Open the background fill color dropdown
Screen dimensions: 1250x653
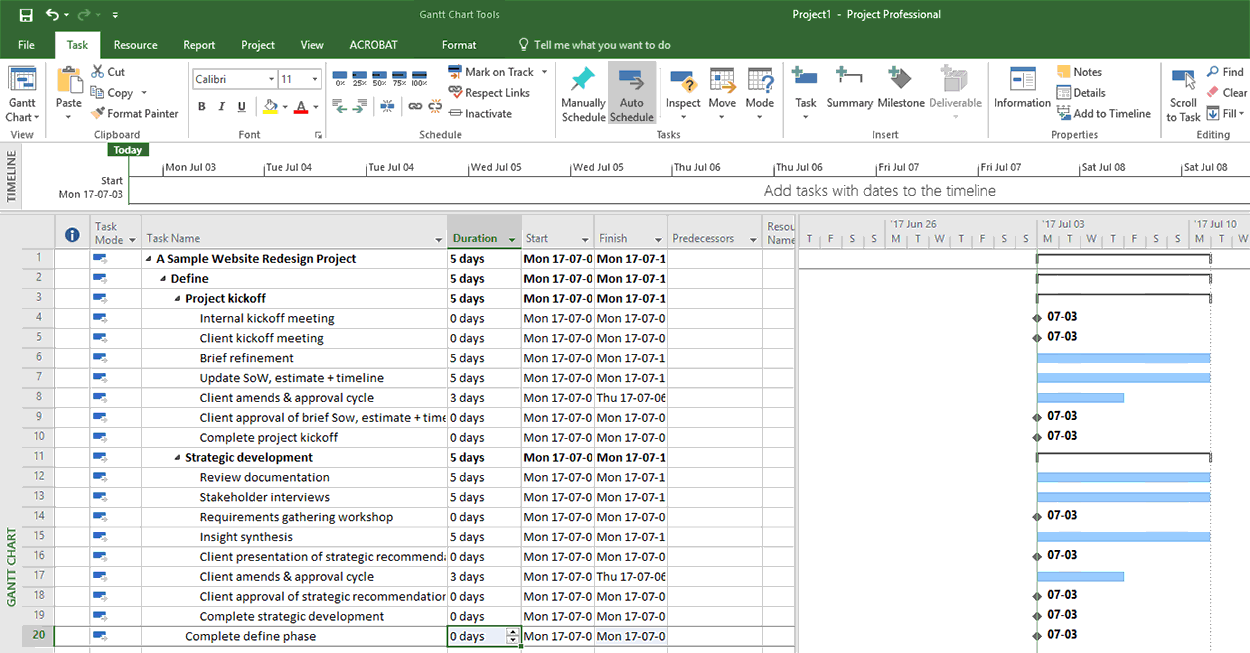point(285,107)
